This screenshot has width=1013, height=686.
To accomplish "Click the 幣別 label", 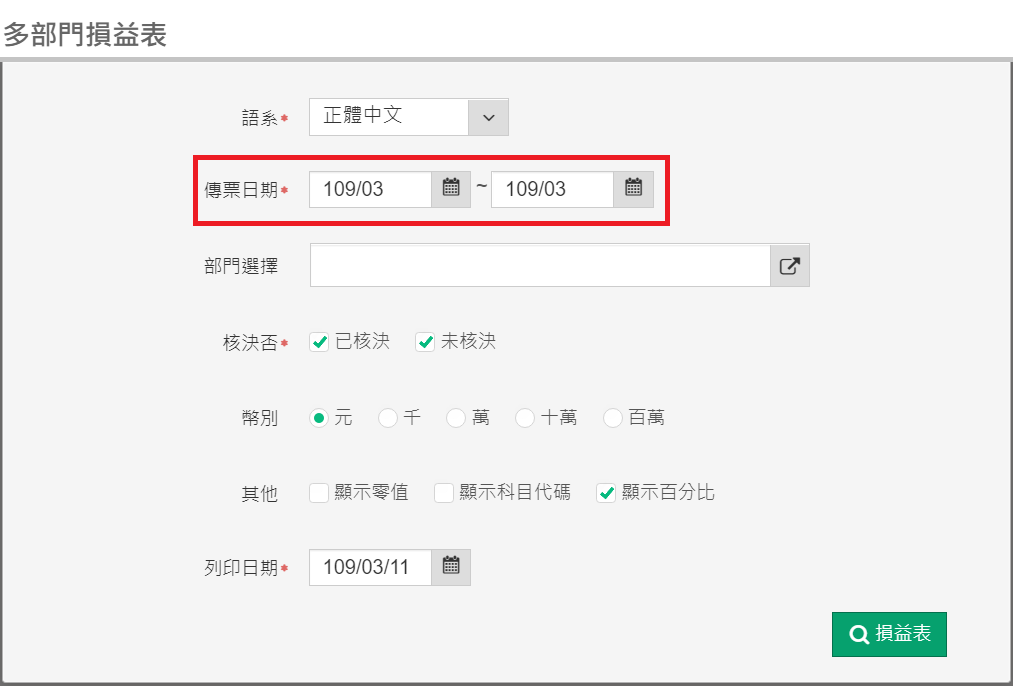I will [x=260, y=418].
